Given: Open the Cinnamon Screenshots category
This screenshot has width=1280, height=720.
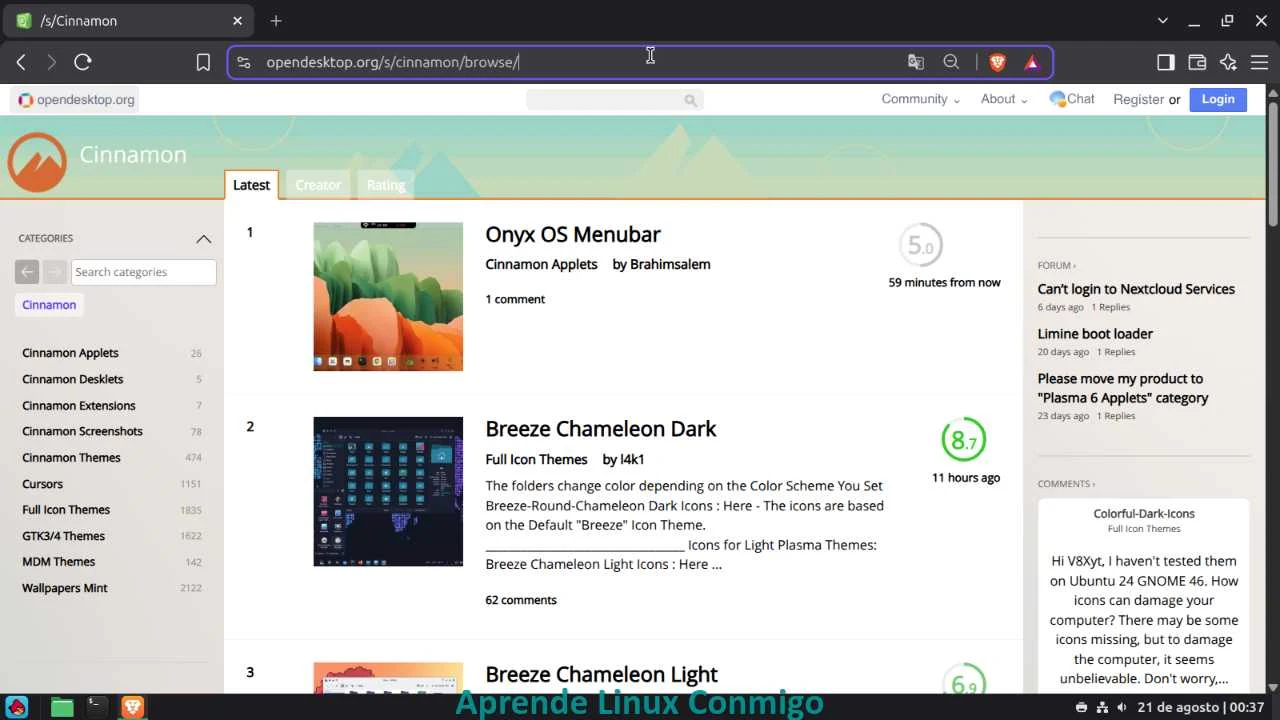Looking at the screenshot, I should coord(82,431).
